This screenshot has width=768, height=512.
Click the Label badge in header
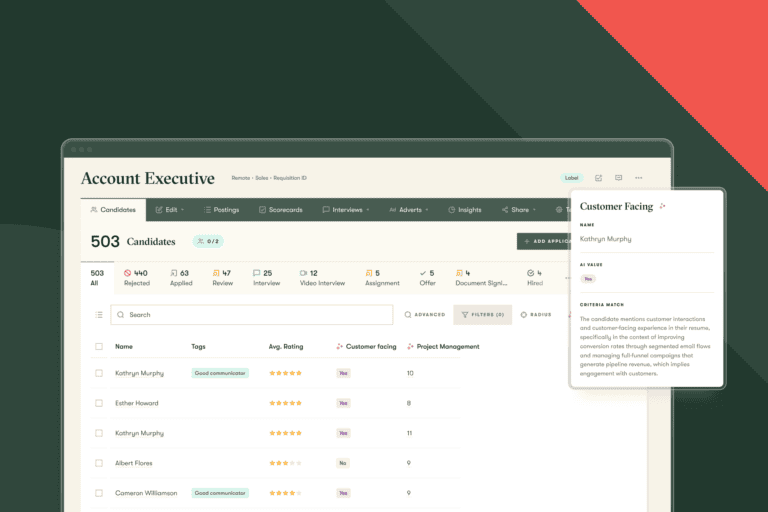pos(572,178)
